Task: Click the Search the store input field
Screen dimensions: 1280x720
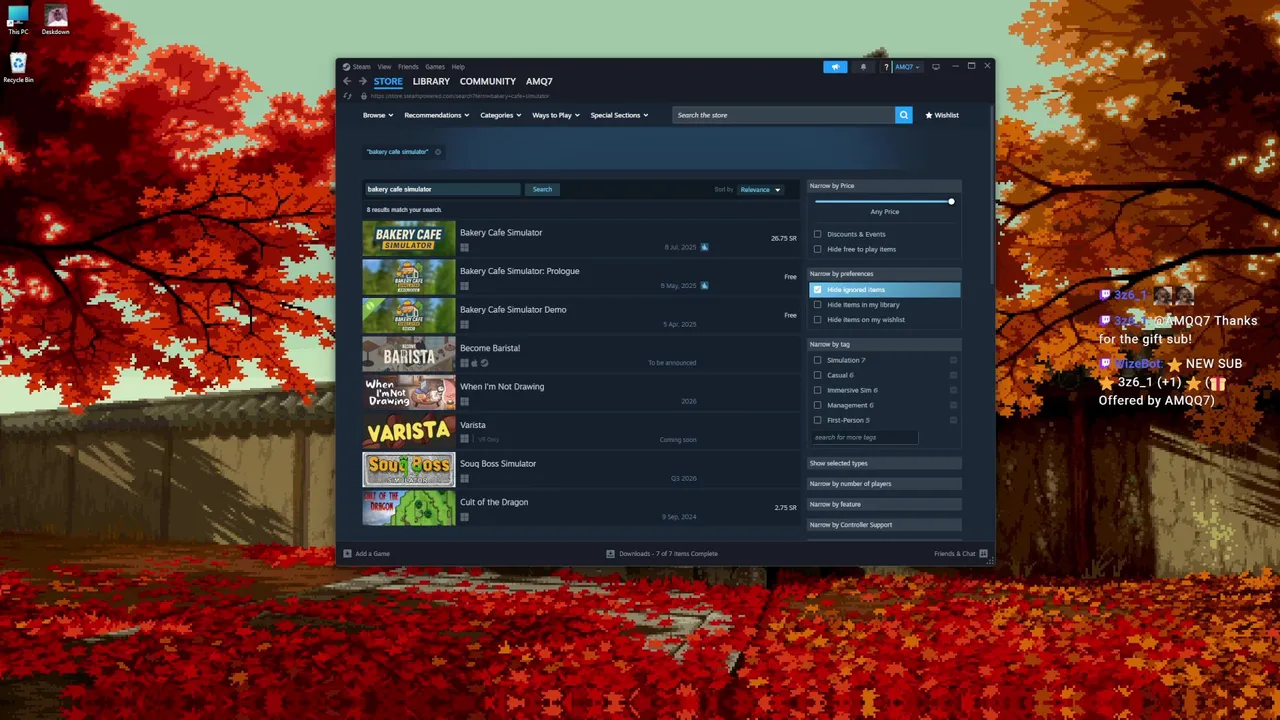Action: 783,115
